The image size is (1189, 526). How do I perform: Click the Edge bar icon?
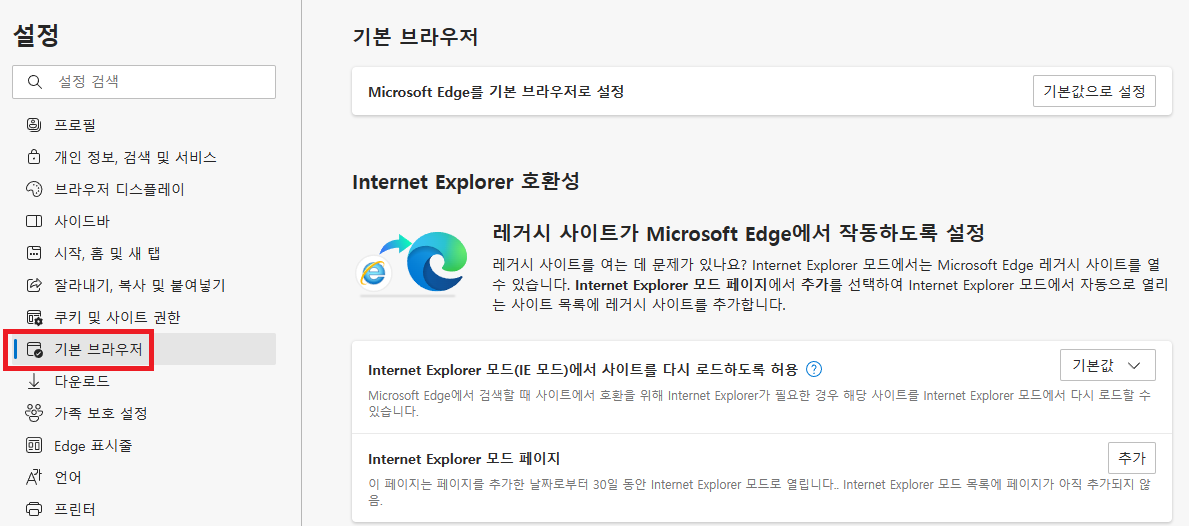click(33, 445)
